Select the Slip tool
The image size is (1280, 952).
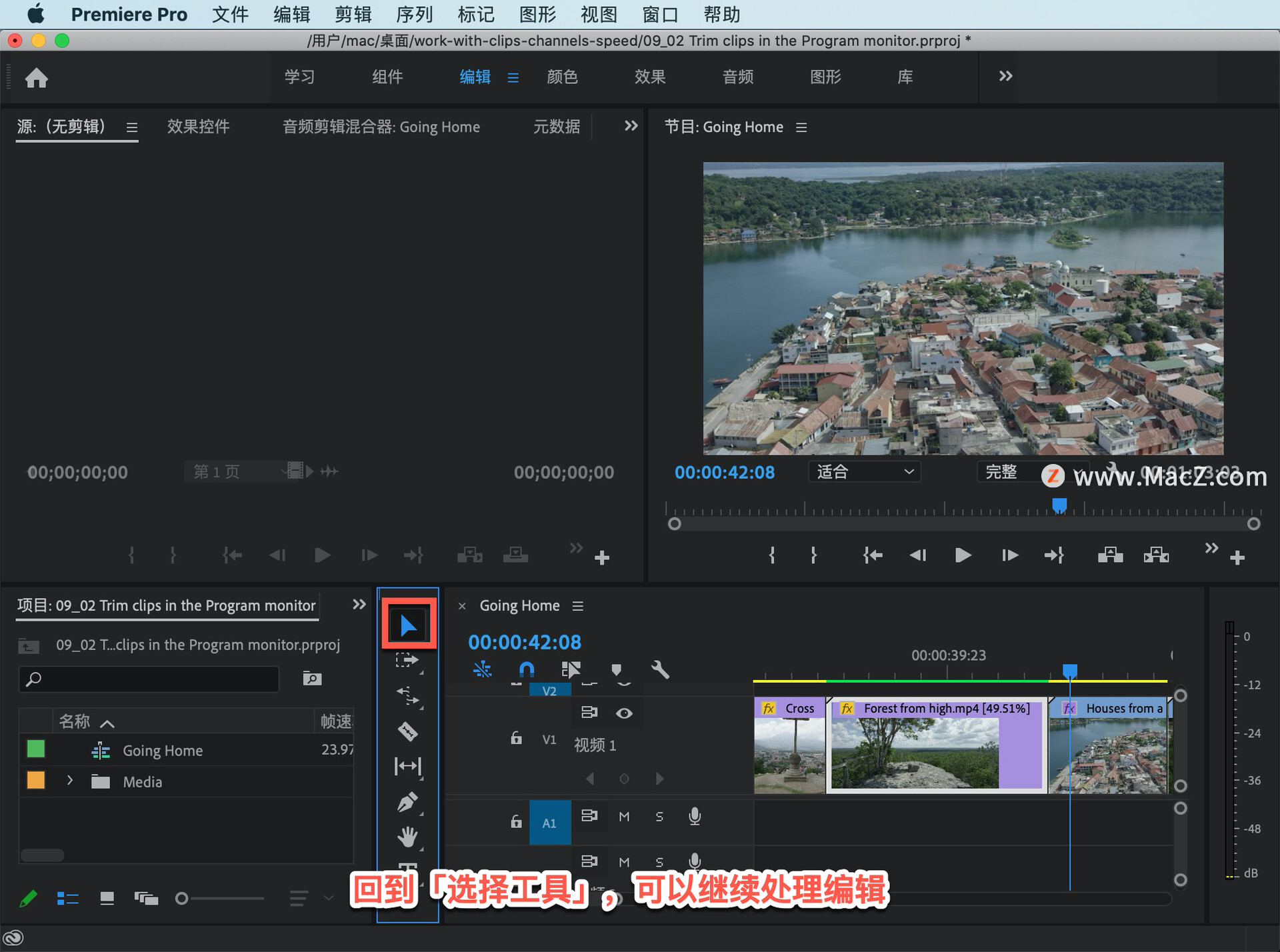click(x=407, y=766)
